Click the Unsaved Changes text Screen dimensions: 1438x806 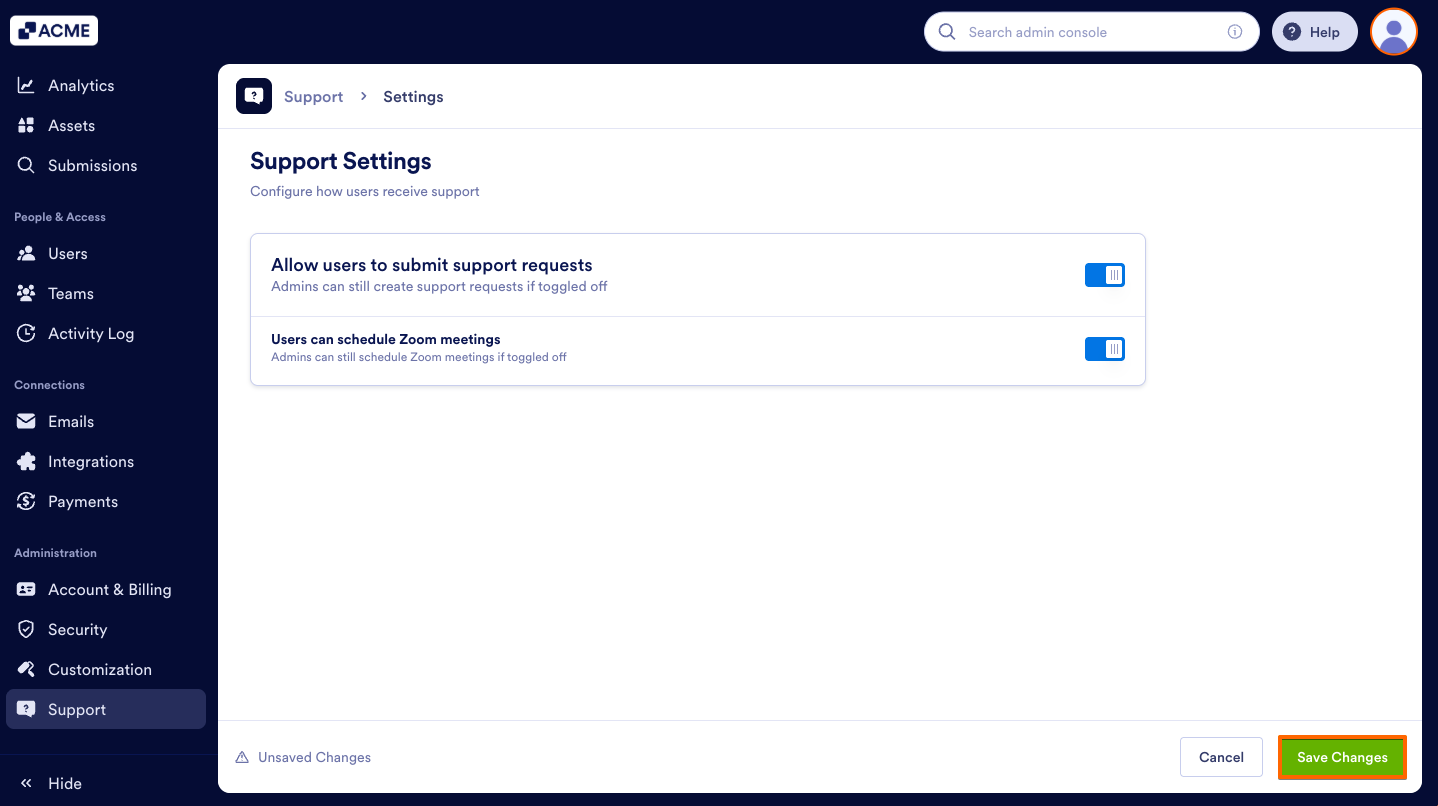point(314,758)
